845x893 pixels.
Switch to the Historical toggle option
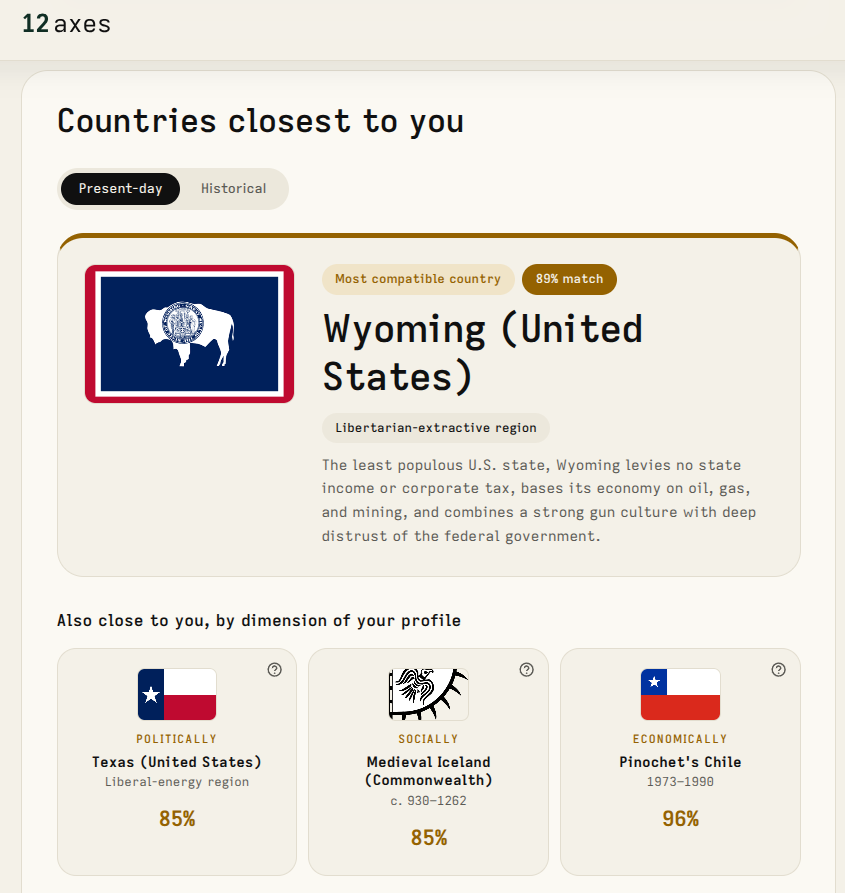pos(233,189)
